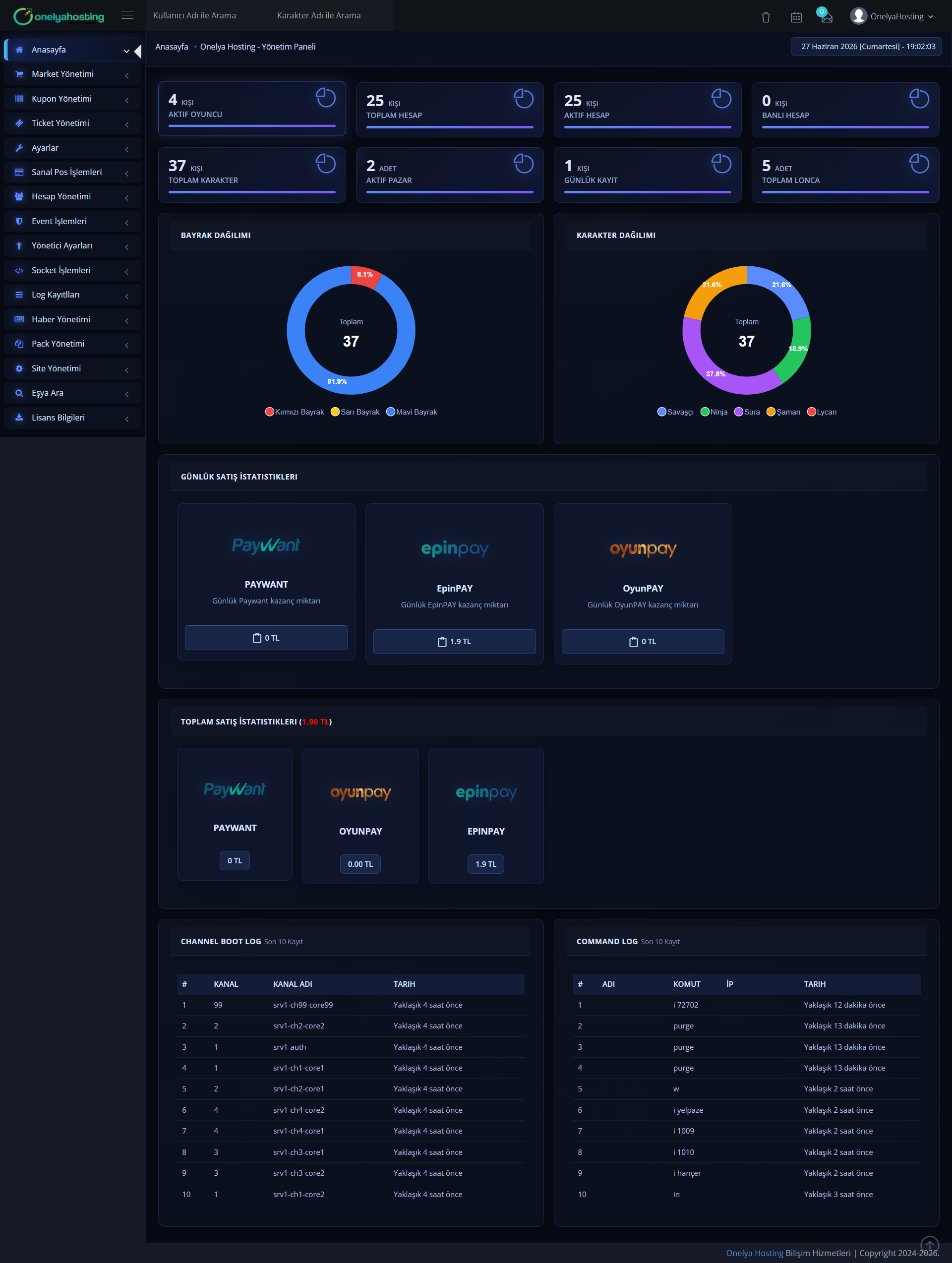The height and width of the screenshot is (1263, 952).
Task: Click total OYUNPAY 0.00 TL button
Action: click(x=360, y=864)
